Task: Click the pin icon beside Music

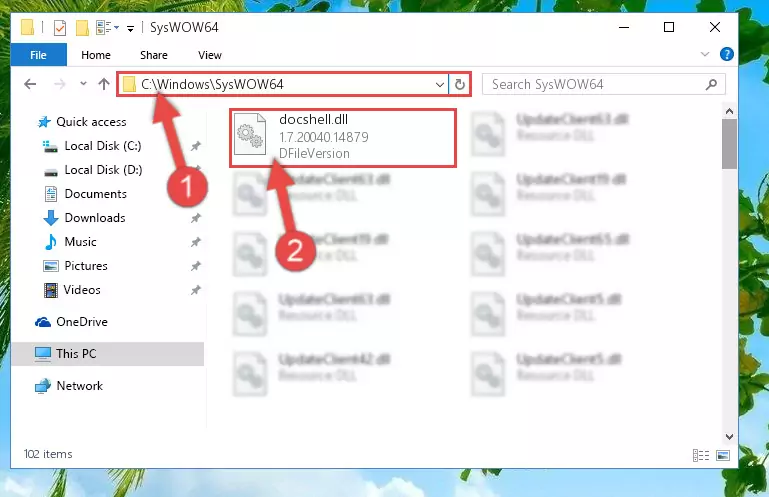Action: (196, 242)
